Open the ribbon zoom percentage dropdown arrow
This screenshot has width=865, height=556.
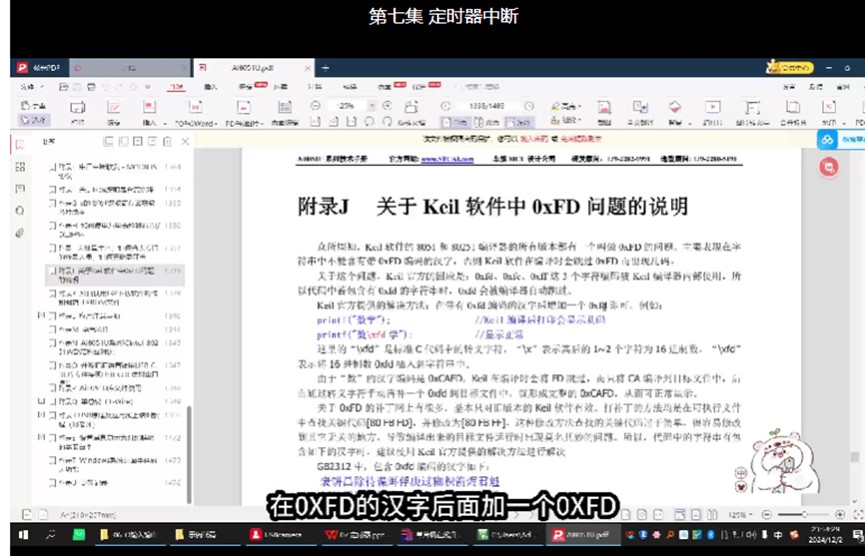click(372, 105)
